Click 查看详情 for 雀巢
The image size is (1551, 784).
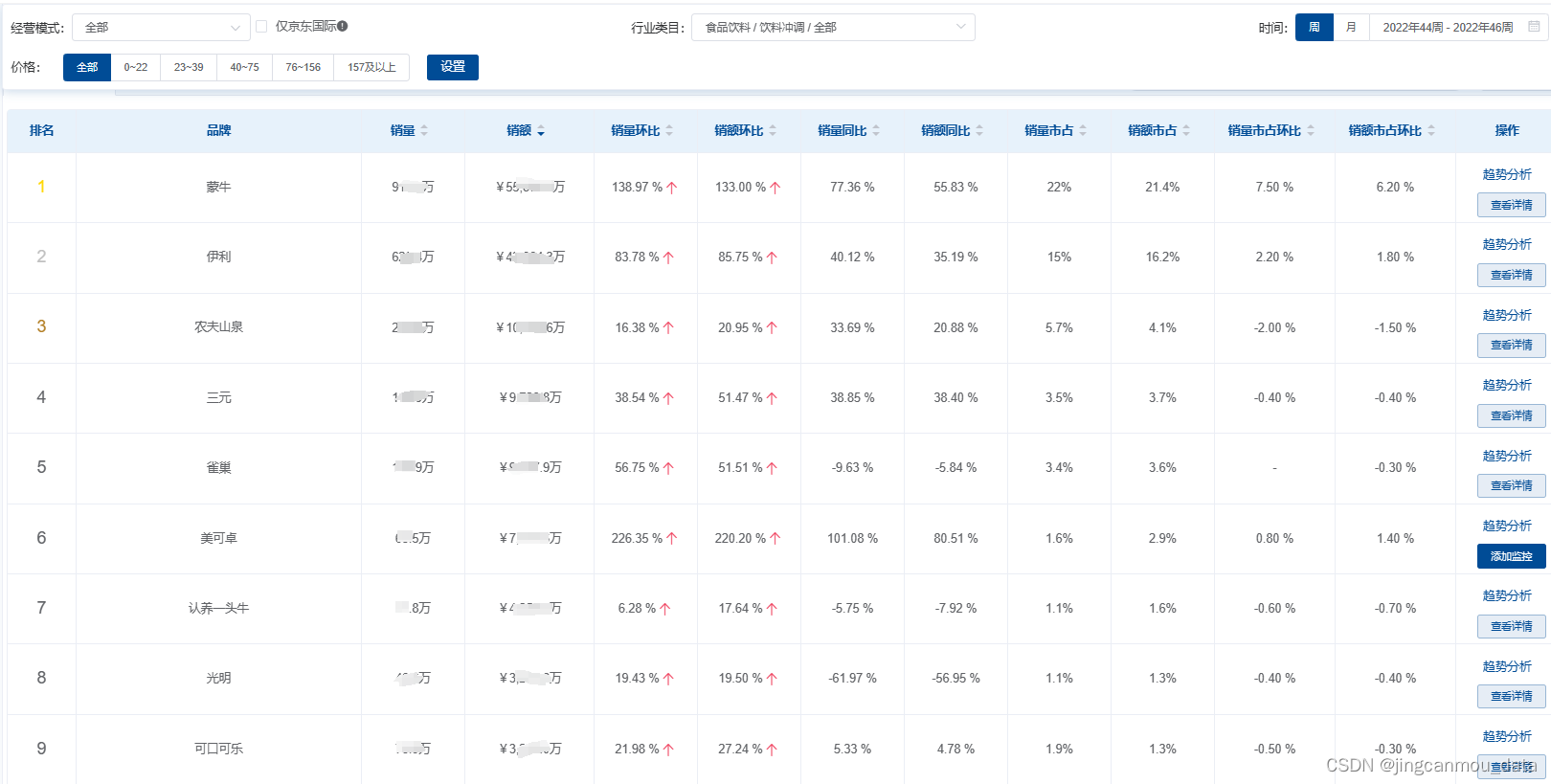(x=1511, y=485)
